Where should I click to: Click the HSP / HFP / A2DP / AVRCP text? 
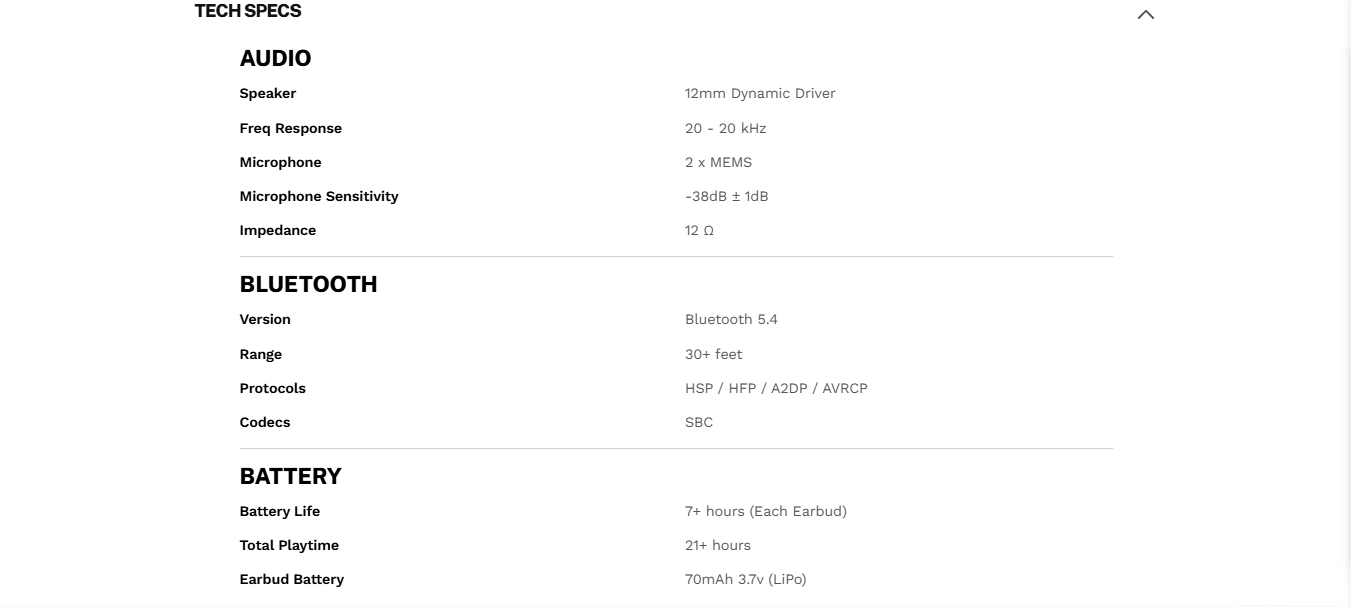point(776,388)
